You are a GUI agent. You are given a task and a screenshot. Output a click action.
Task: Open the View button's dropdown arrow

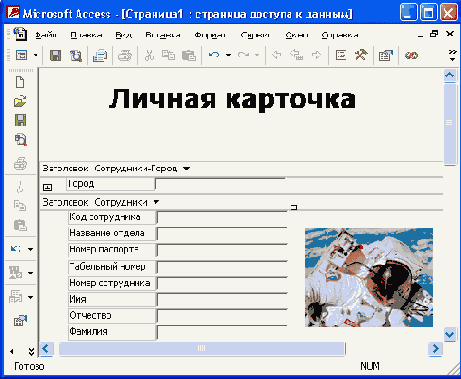35,55
